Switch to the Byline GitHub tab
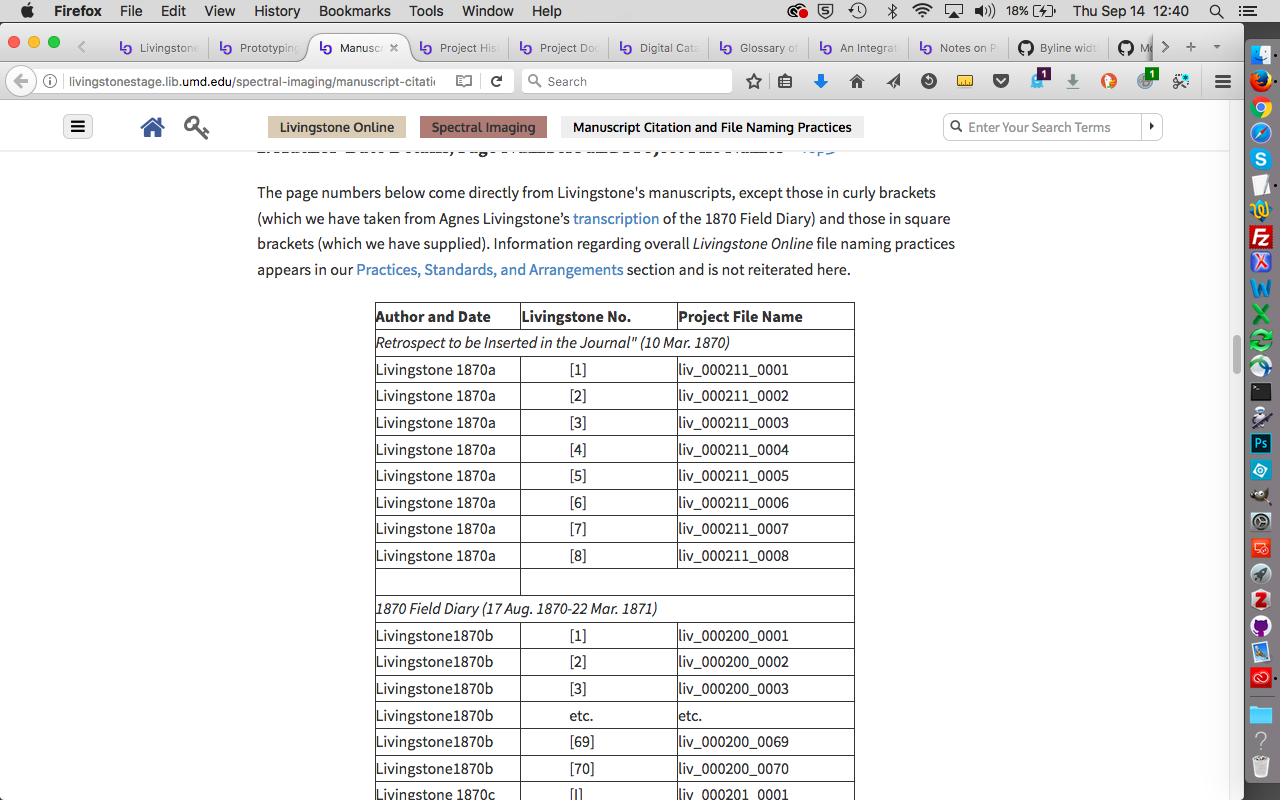 click(x=1058, y=47)
